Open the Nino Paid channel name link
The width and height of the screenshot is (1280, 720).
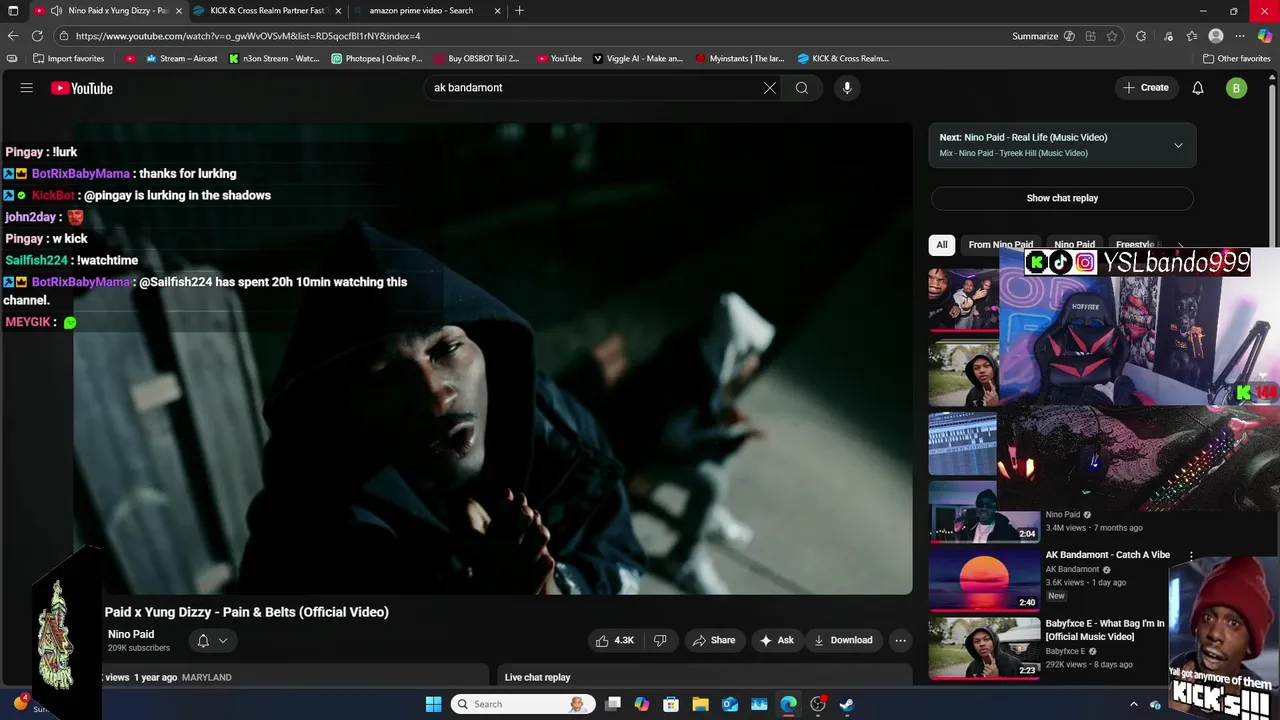pos(131,634)
